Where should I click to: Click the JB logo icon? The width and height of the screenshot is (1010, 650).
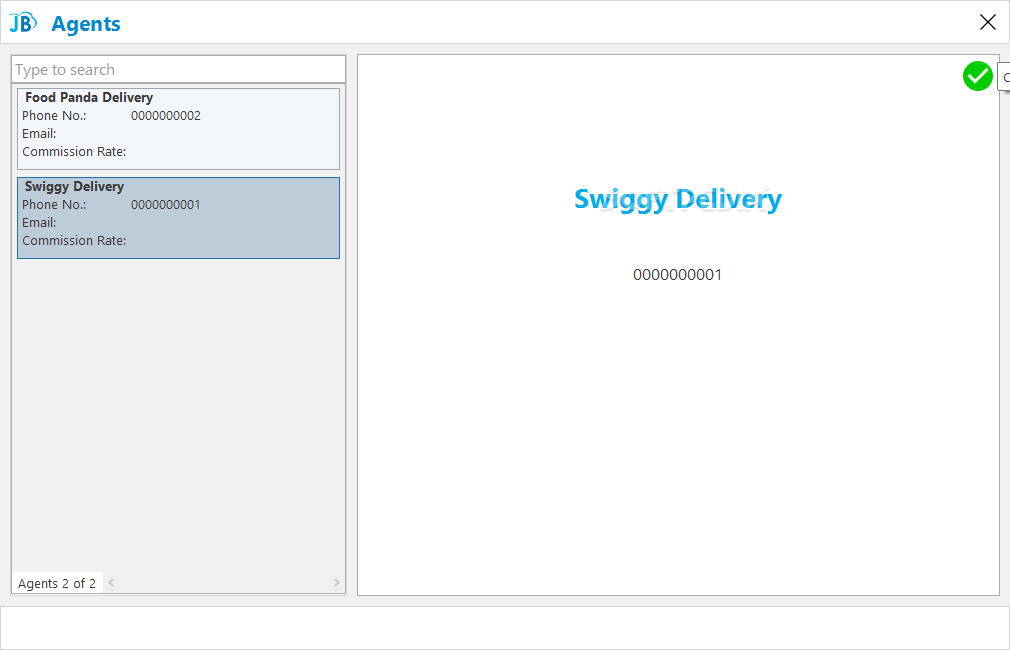point(23,23)
